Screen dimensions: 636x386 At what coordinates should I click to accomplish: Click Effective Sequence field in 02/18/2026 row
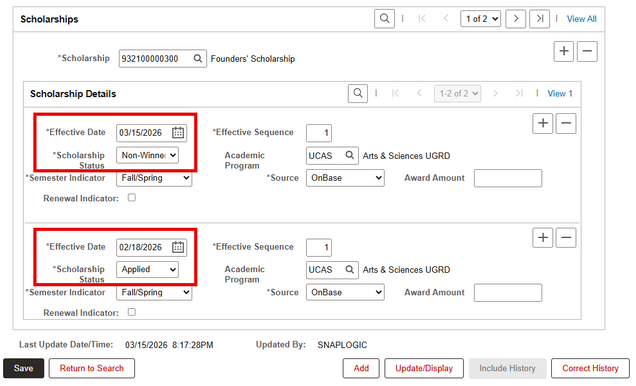[319, 247]
